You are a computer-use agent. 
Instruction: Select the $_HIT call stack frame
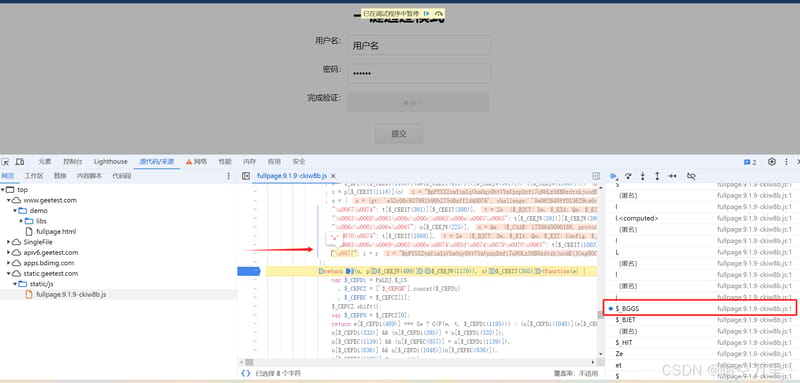tap(700, 343)
